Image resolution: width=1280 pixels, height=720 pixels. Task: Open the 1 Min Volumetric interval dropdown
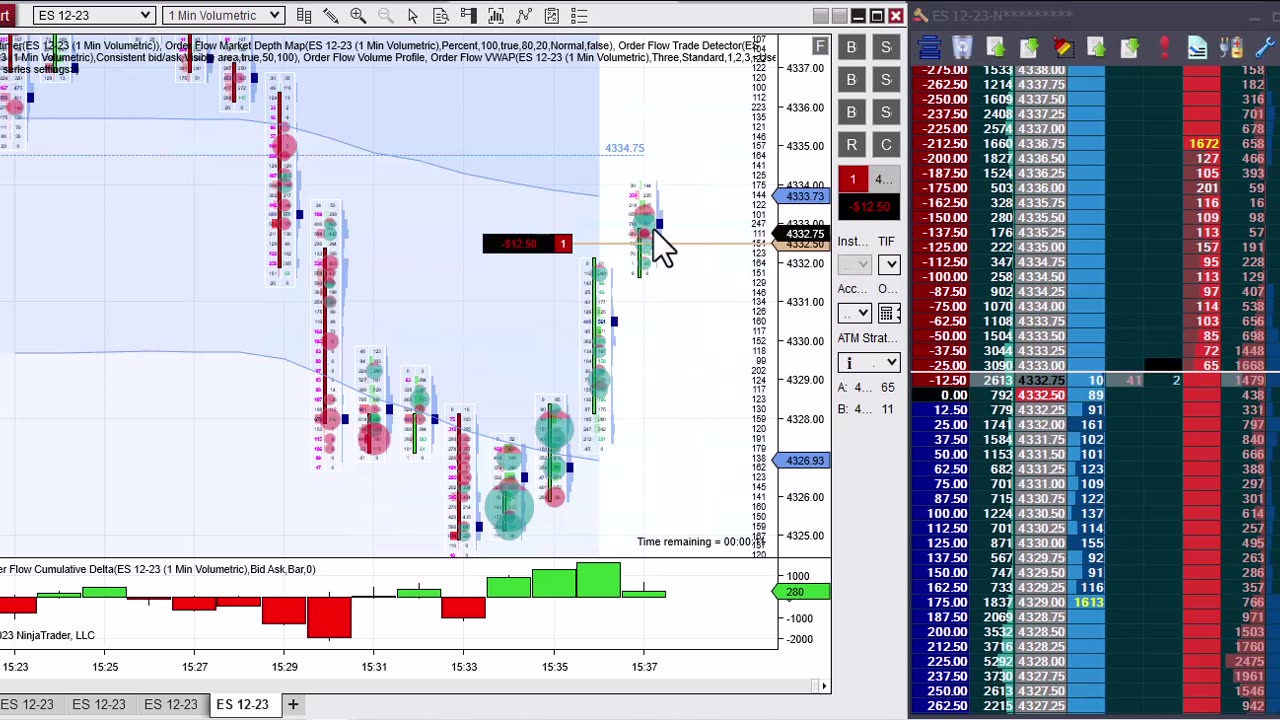(224, 15)
